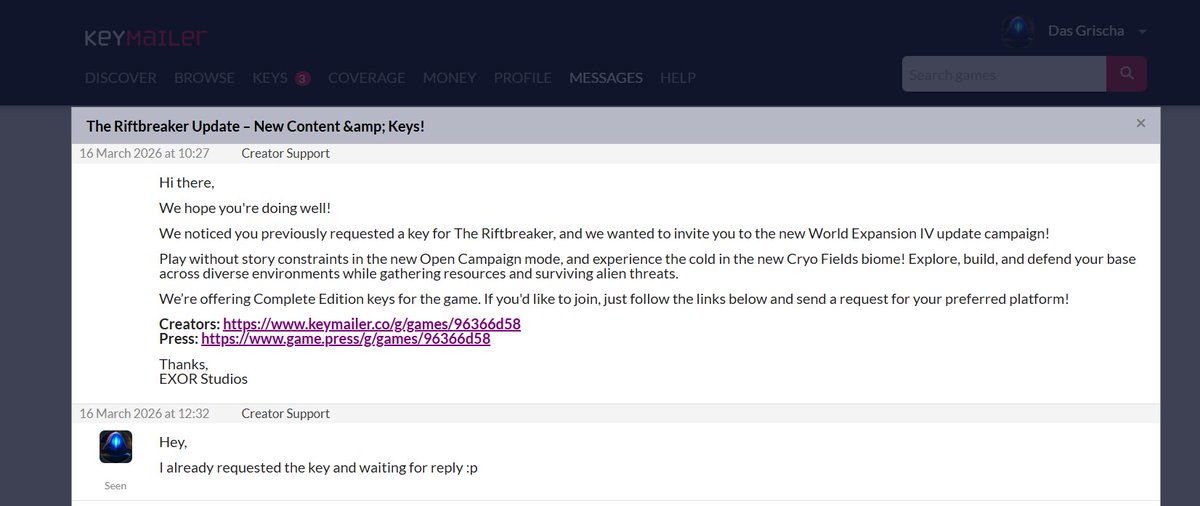1200x506 pixels.
Task: Open the Press game.press link
Action: 346,339
